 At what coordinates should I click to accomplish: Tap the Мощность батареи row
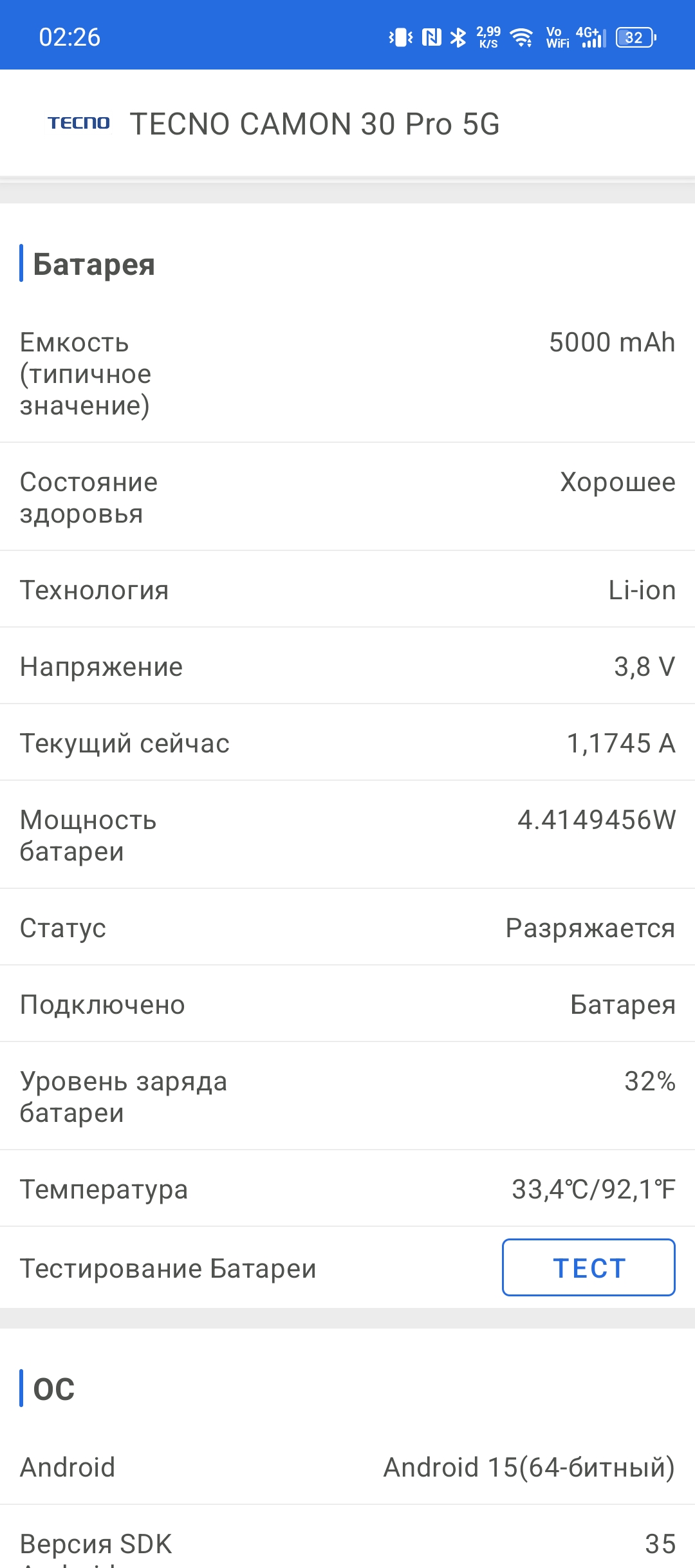pos(347,835)
